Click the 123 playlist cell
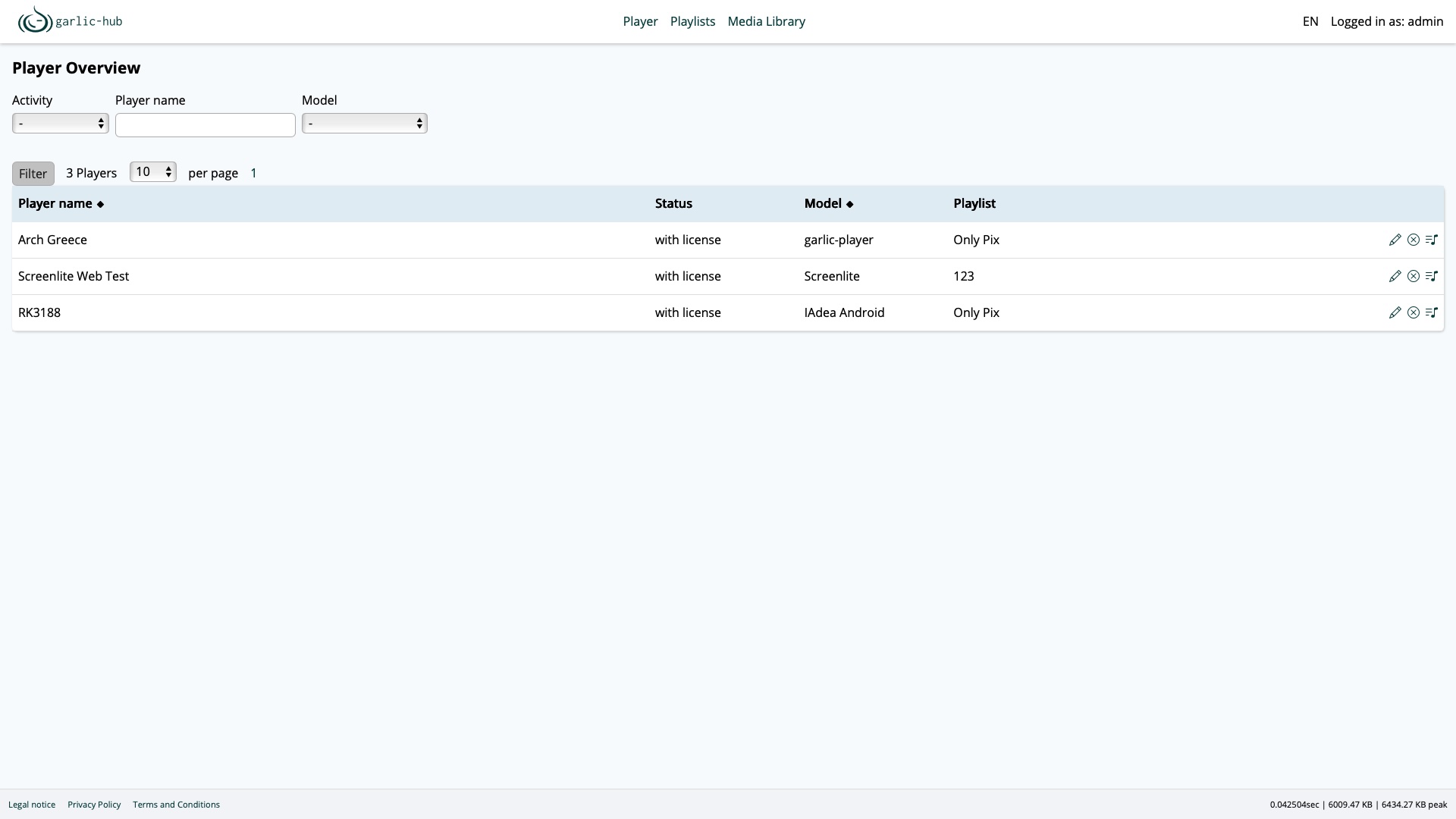The image size is (1456, 819). (x=964, y=276)
